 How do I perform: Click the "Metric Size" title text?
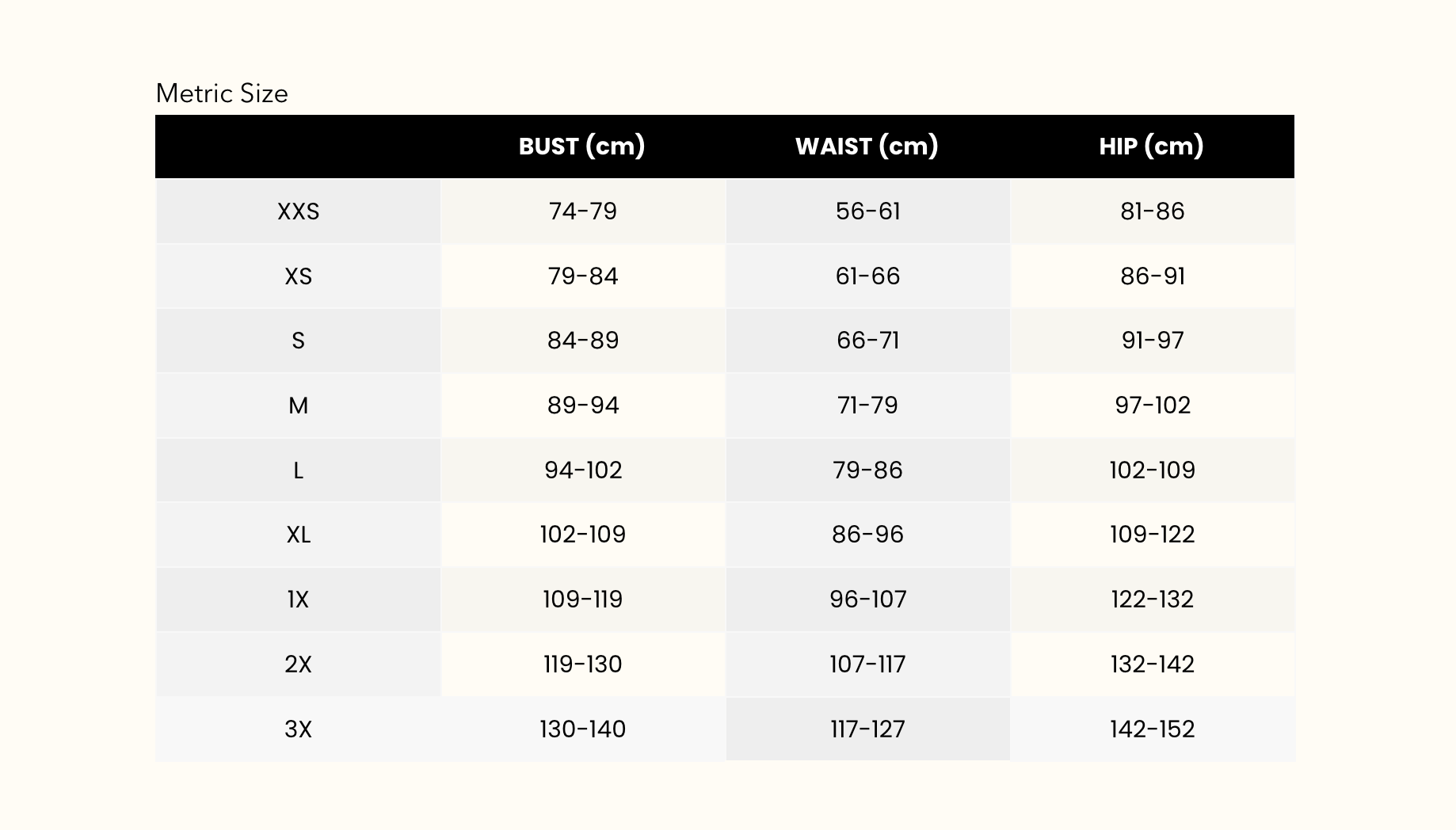(222, 93)
